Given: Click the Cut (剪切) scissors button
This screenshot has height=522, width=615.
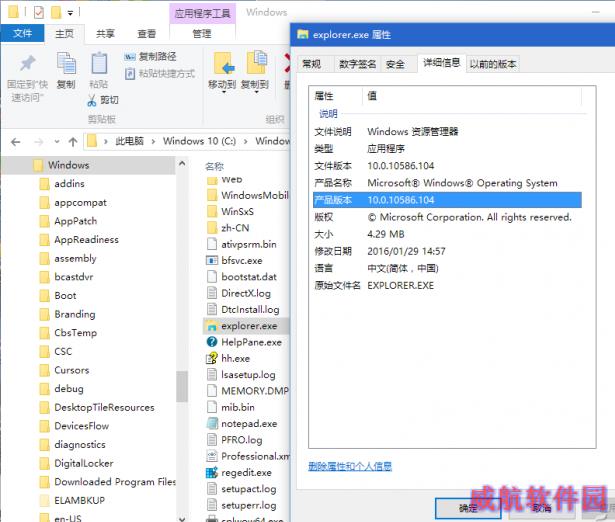Looking at the screenshot, I should [x=103, y=100].
